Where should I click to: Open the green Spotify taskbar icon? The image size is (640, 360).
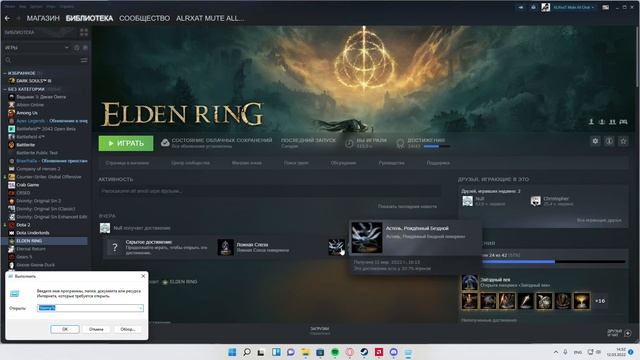point(335,352)
